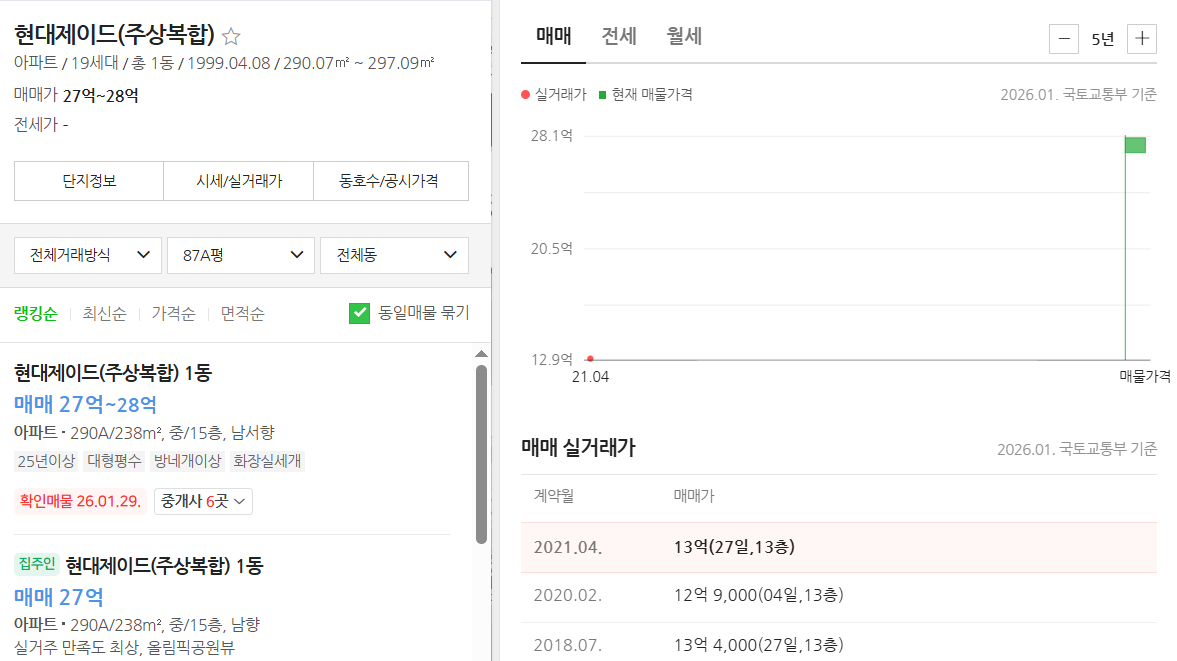Open the 동호수/공시가격 section
This screenshot has width=1177, height=661.
tap(390, 181)
